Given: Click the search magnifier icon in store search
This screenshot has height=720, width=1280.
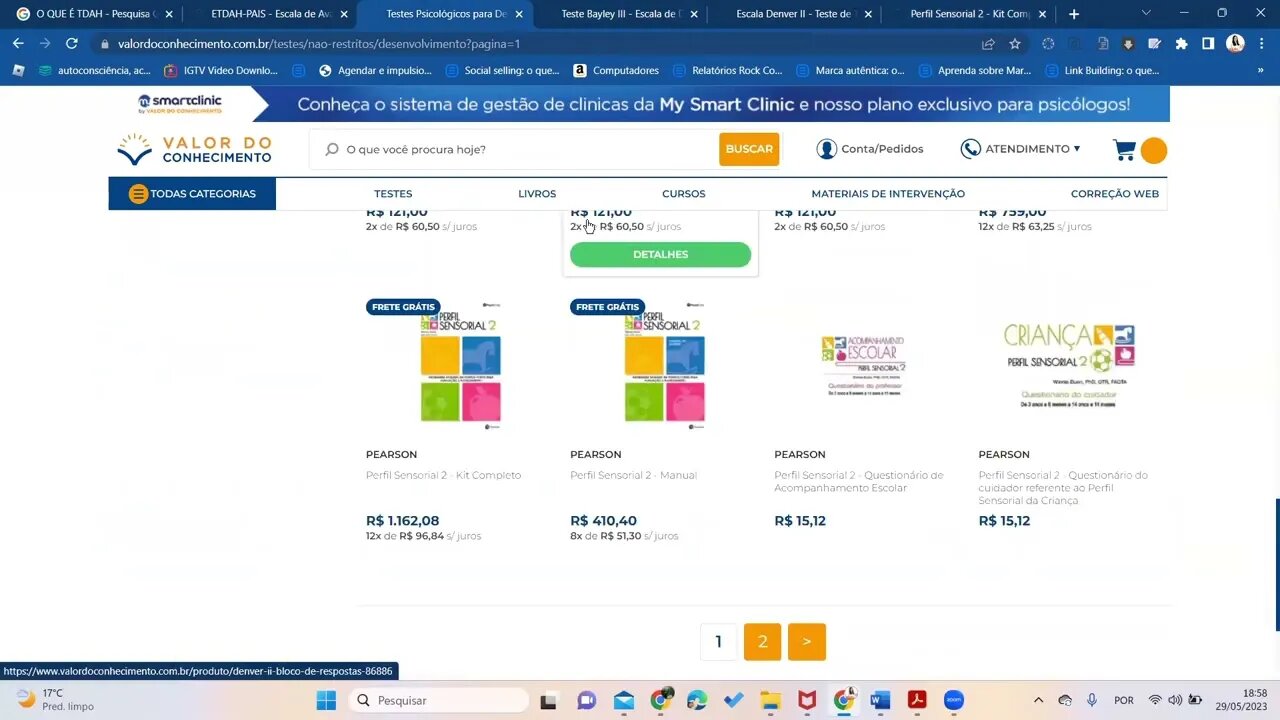Looking at the screenshot, I should (332, 149).
